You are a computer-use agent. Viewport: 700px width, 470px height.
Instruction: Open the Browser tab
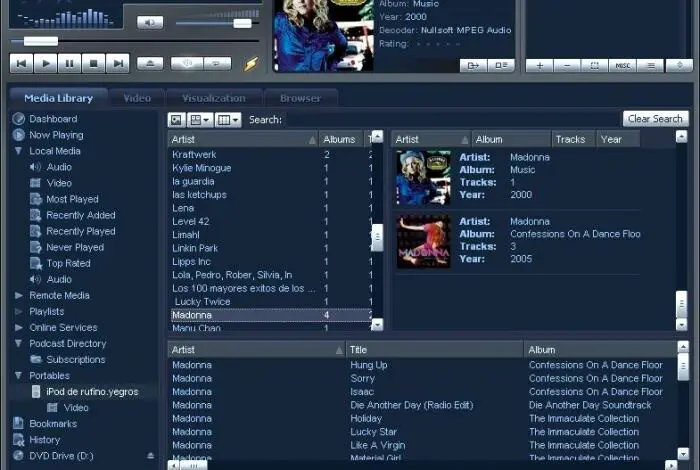click(x=300, y=98)
